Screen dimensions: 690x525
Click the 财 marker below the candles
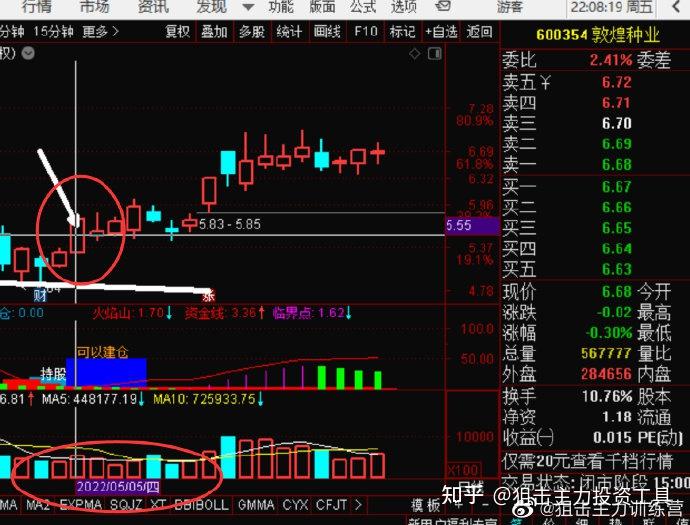pos(40,295)
